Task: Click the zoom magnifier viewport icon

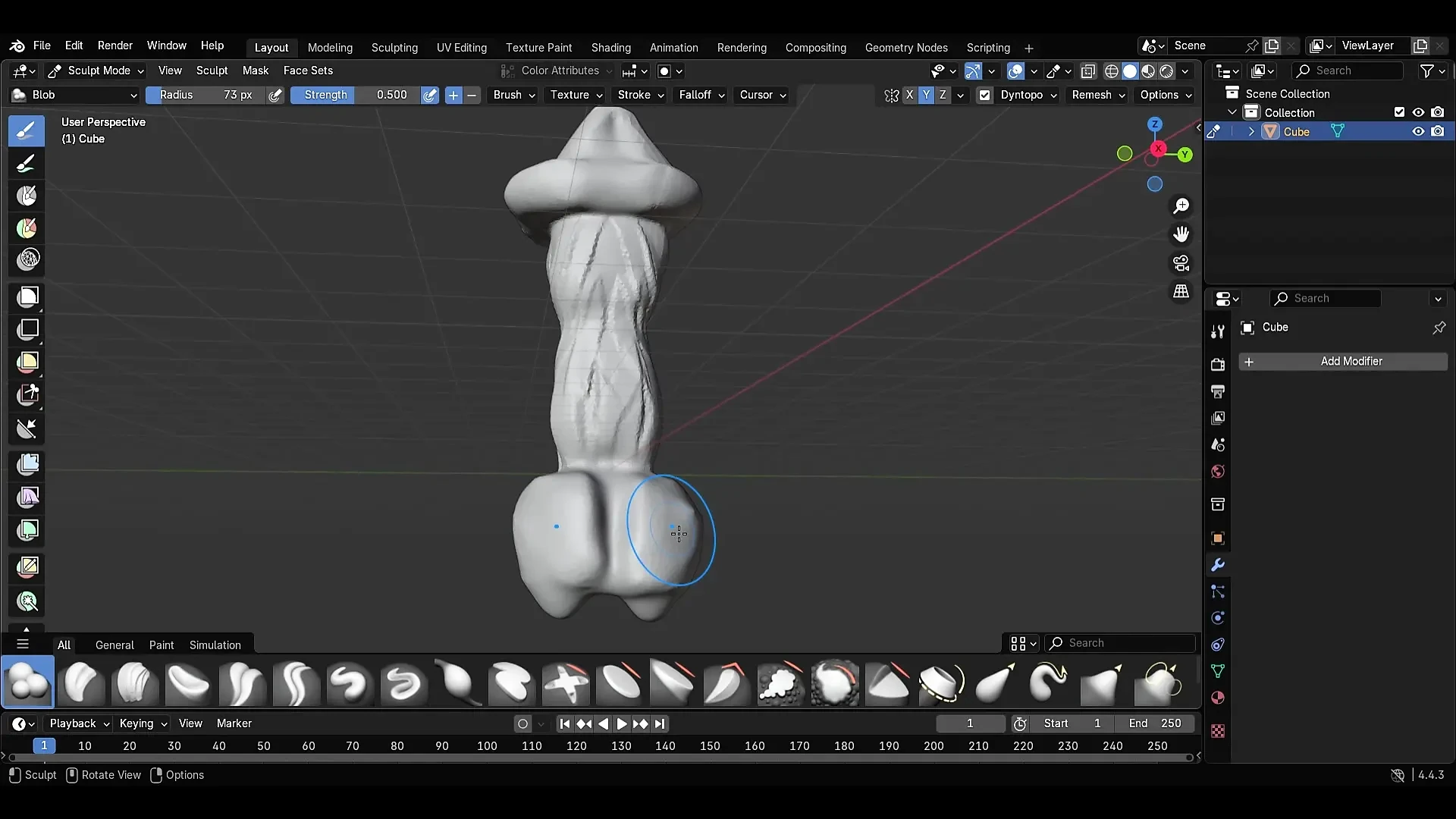Action: click(x=1181, y=206)
